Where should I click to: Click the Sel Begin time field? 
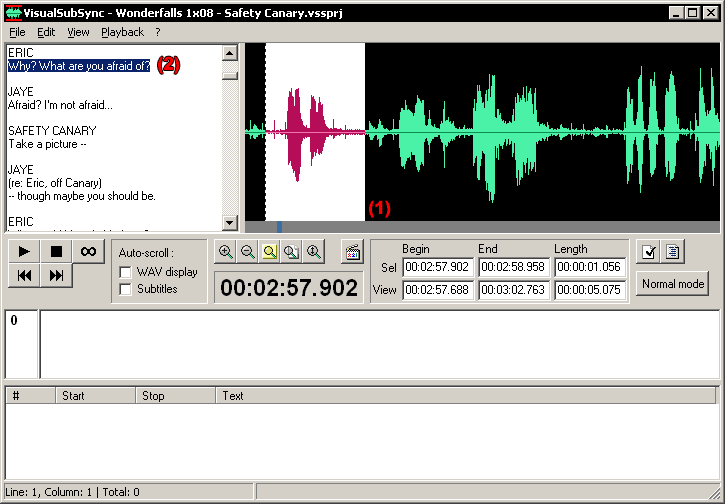coord(437,267)
